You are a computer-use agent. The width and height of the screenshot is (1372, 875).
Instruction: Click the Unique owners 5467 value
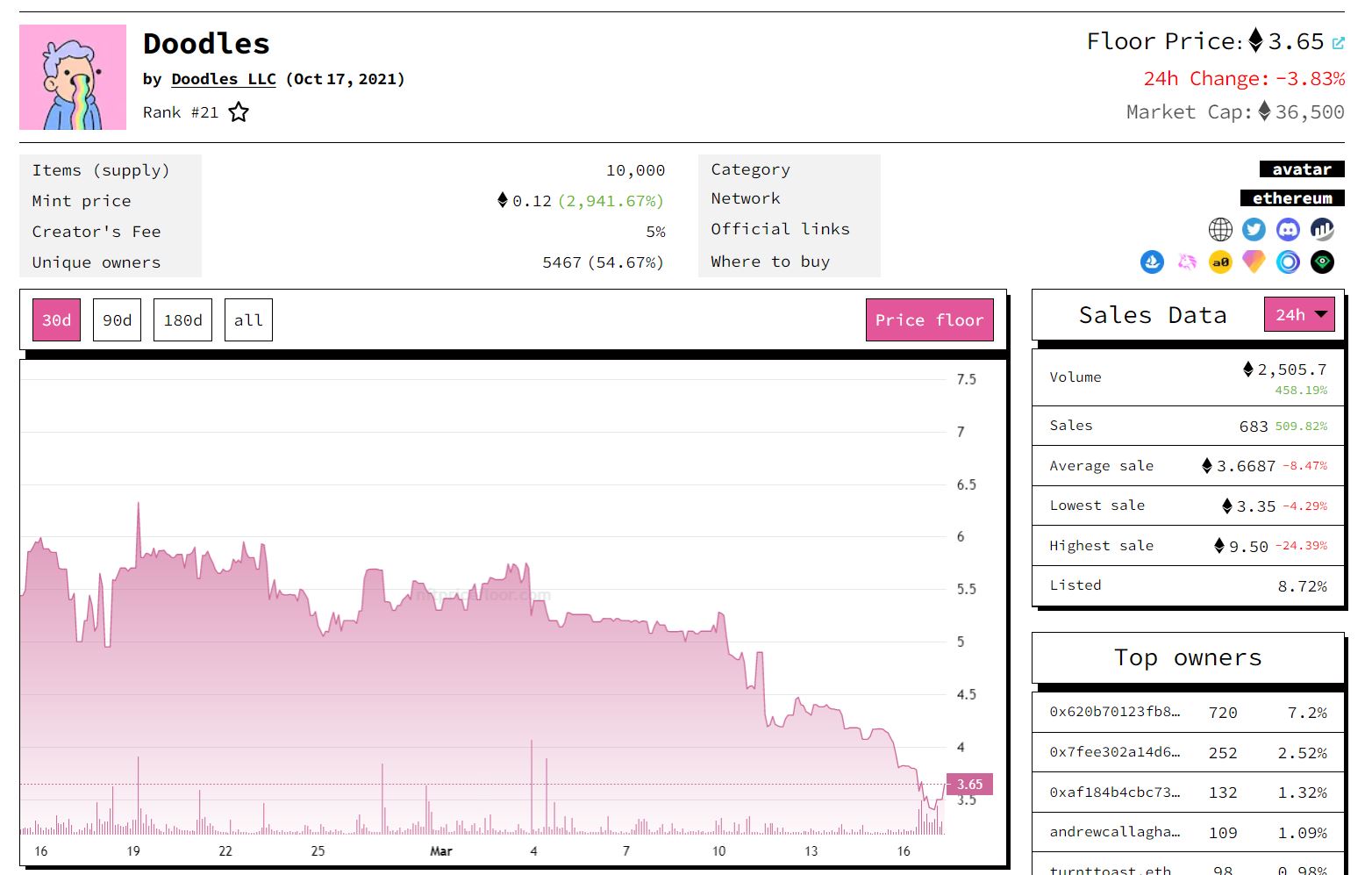tap(561, 262)
